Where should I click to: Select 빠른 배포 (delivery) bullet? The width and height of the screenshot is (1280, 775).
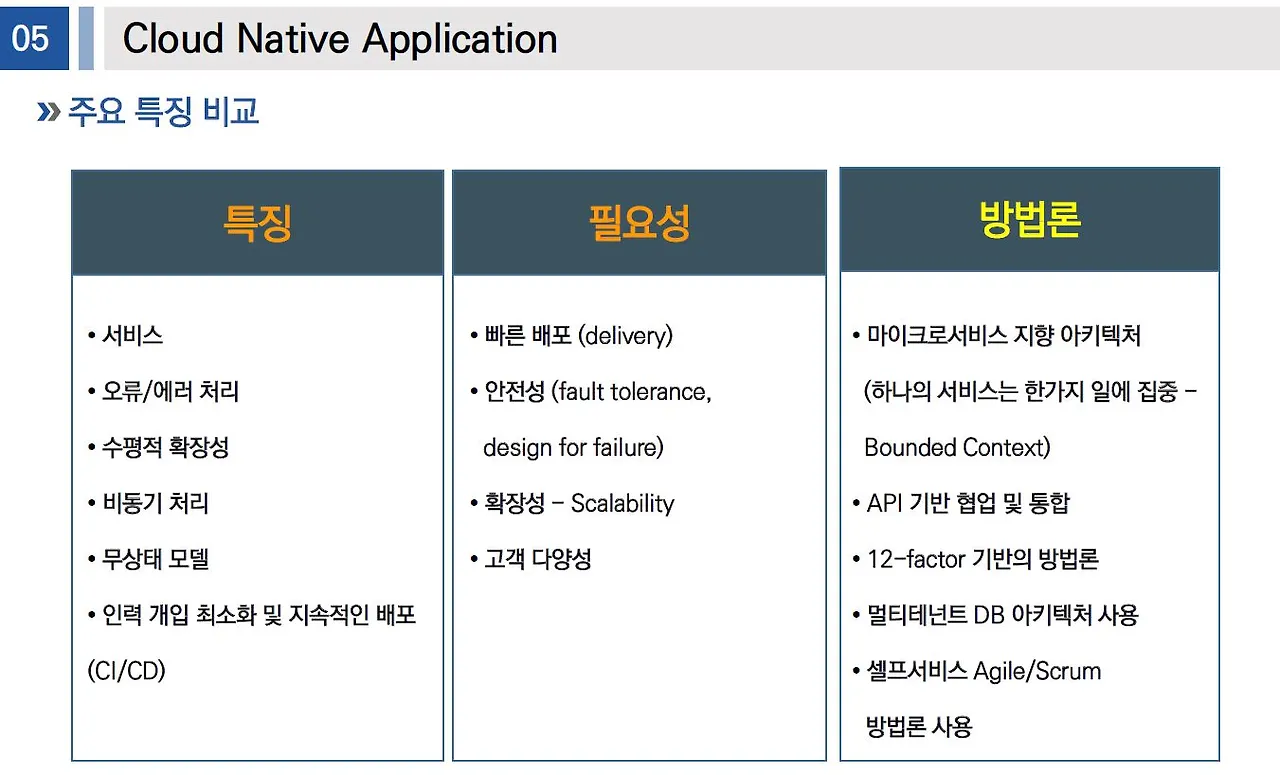click(571, 335)
